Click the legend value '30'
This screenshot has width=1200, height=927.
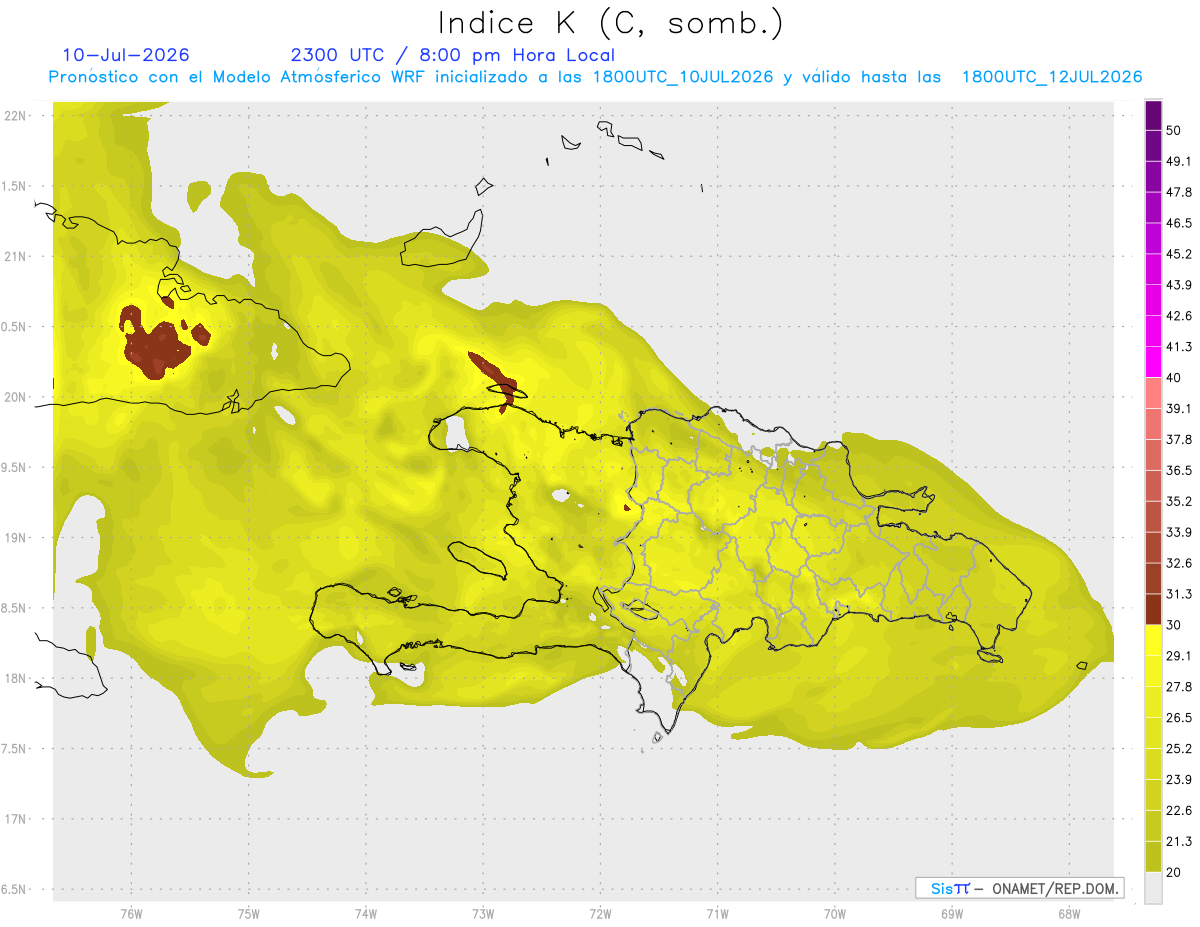[1175, 625]
